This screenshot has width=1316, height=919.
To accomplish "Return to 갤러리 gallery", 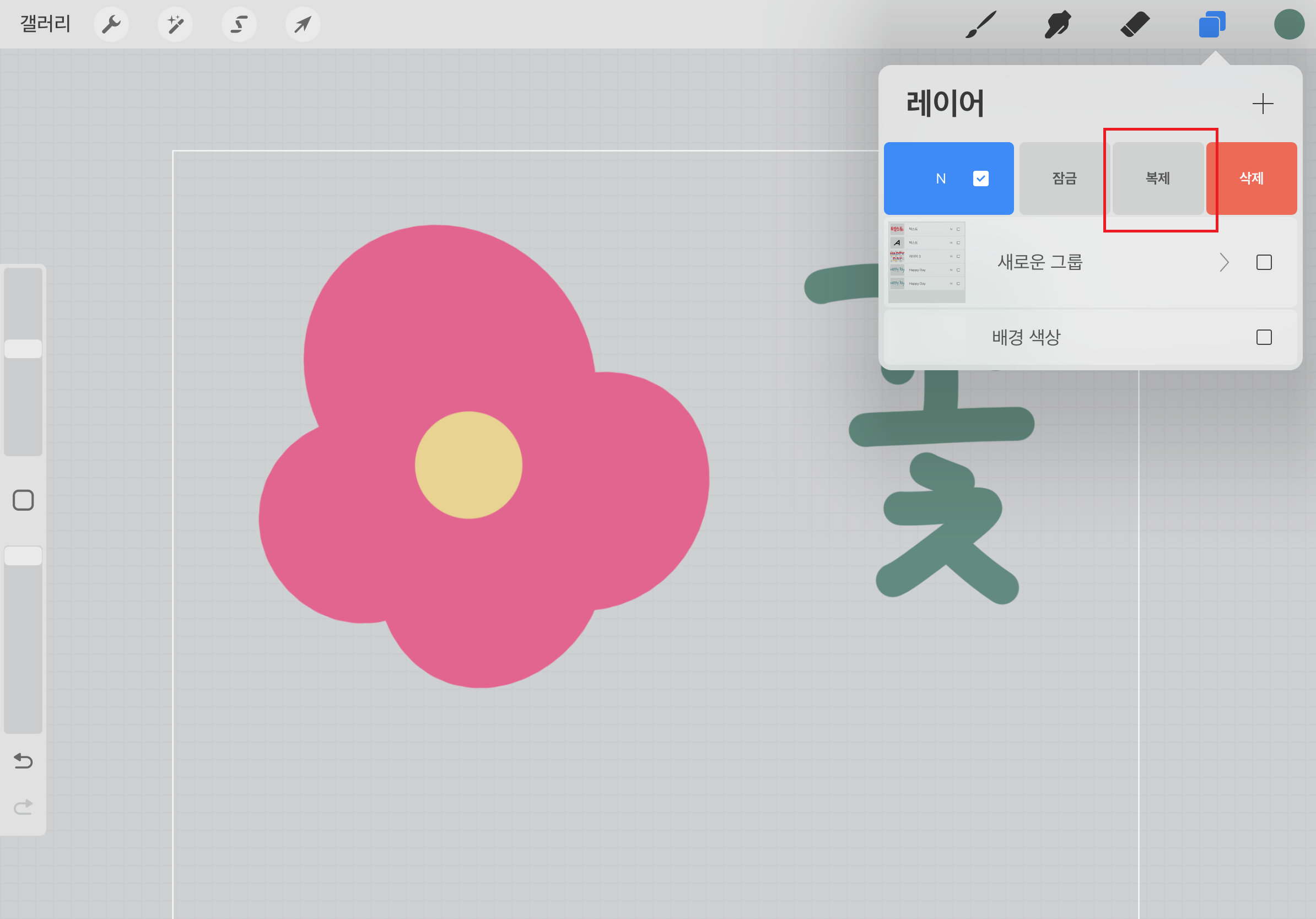I will [45, 24].
